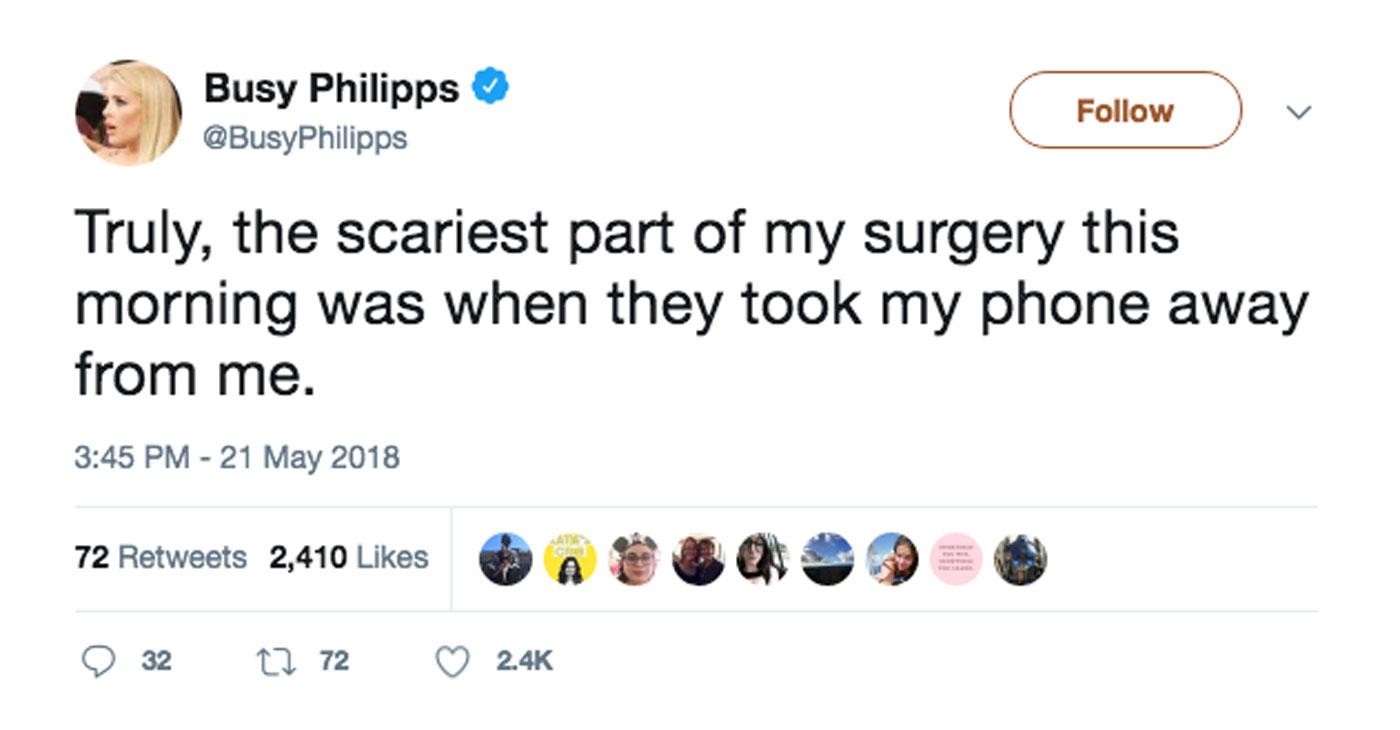Viewport: 1400px width, 730px height.
Task: Click the @BusyPhilipps handle
Action: pyautogui.click(x=305, y=138)
